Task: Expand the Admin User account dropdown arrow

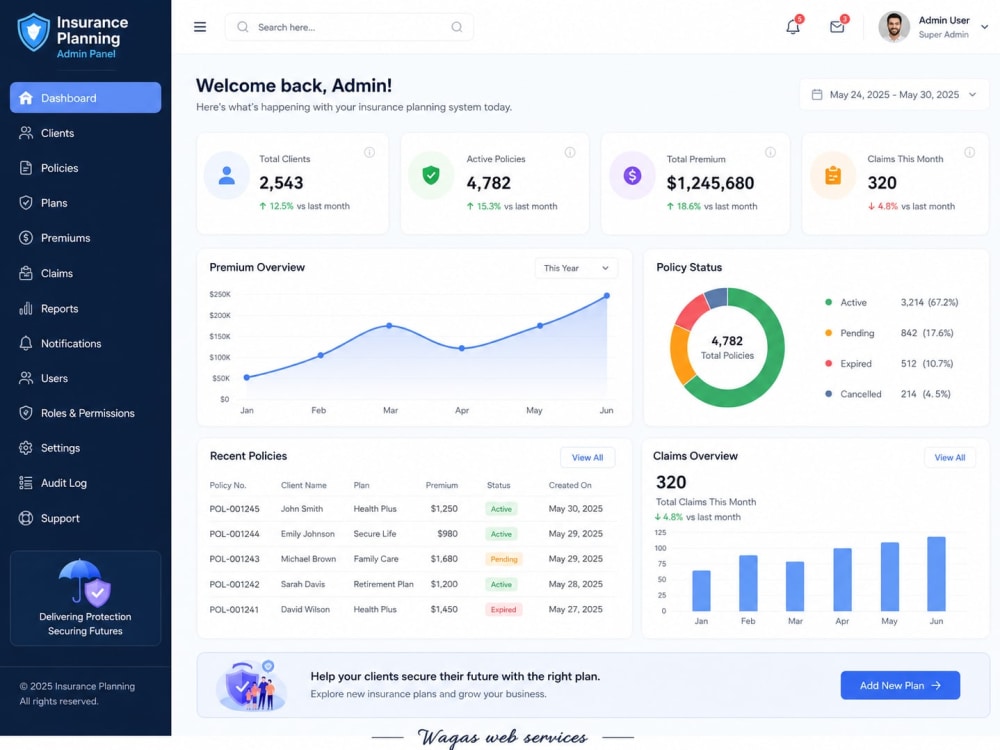Action: [984, 27]
